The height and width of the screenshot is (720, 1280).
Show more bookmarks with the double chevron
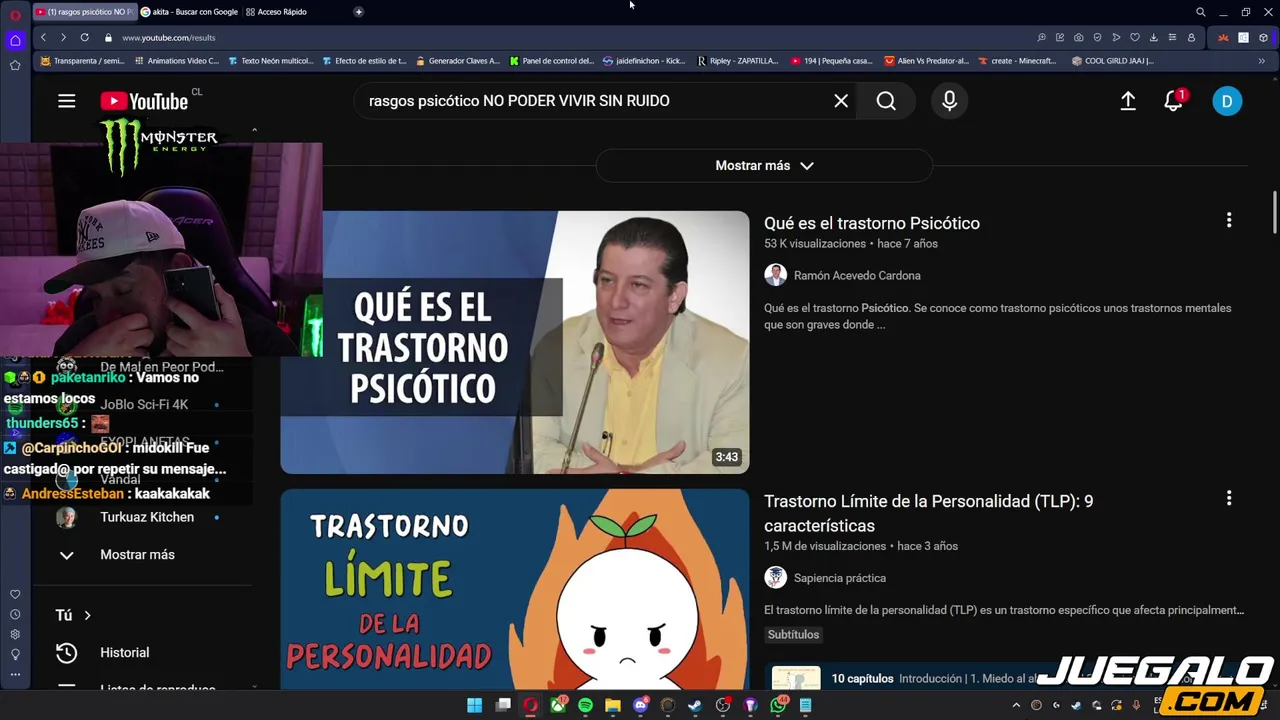click(1261, 61)
